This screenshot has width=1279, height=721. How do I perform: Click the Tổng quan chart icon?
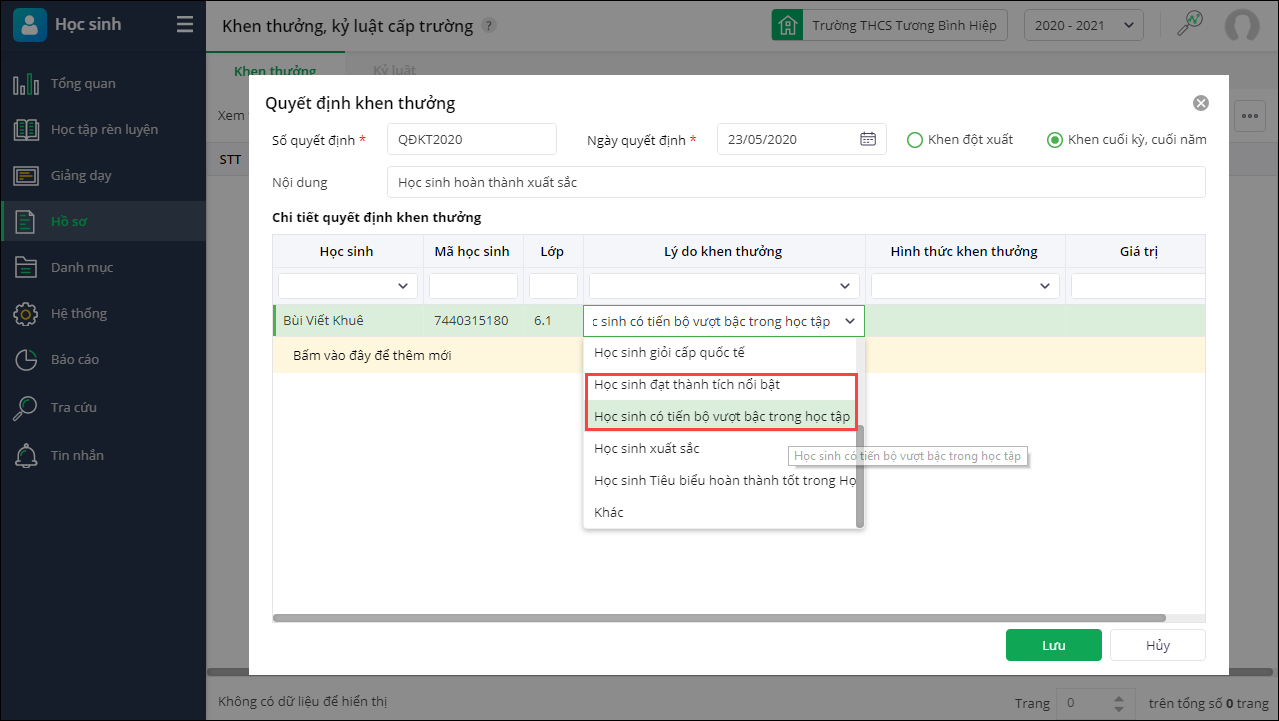(x=26, y=84)
